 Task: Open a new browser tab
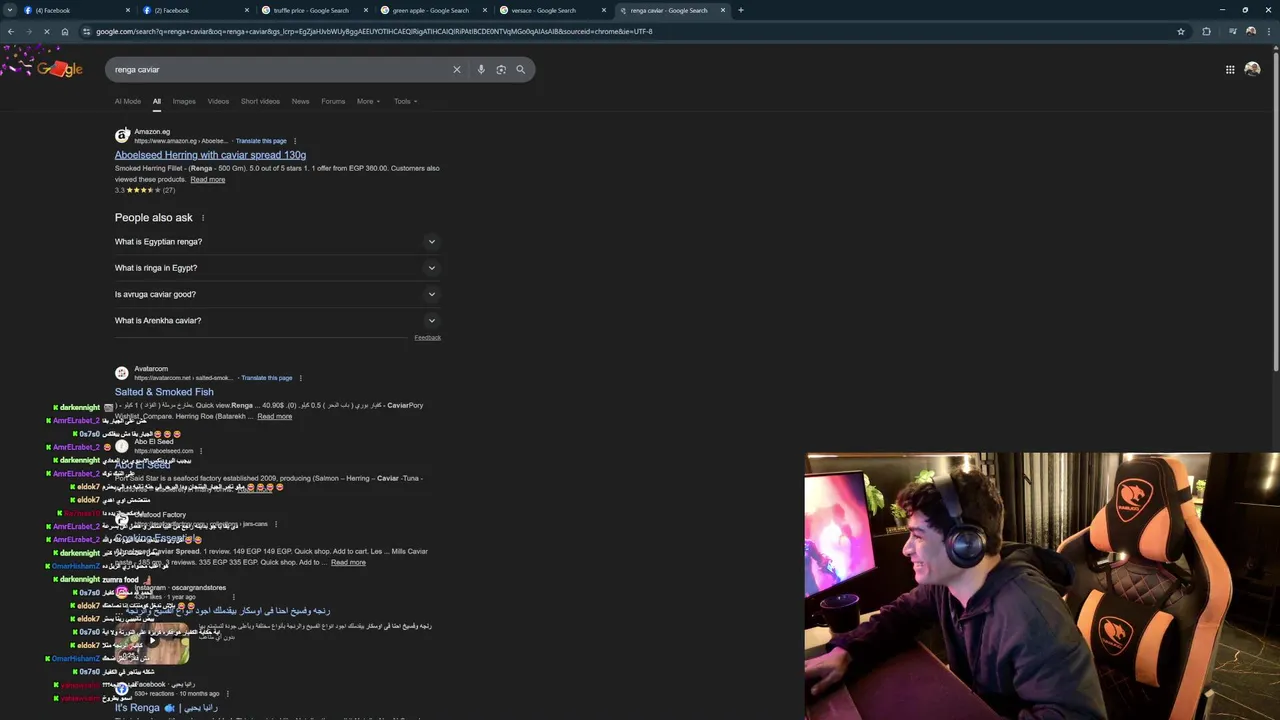(740, 10)
